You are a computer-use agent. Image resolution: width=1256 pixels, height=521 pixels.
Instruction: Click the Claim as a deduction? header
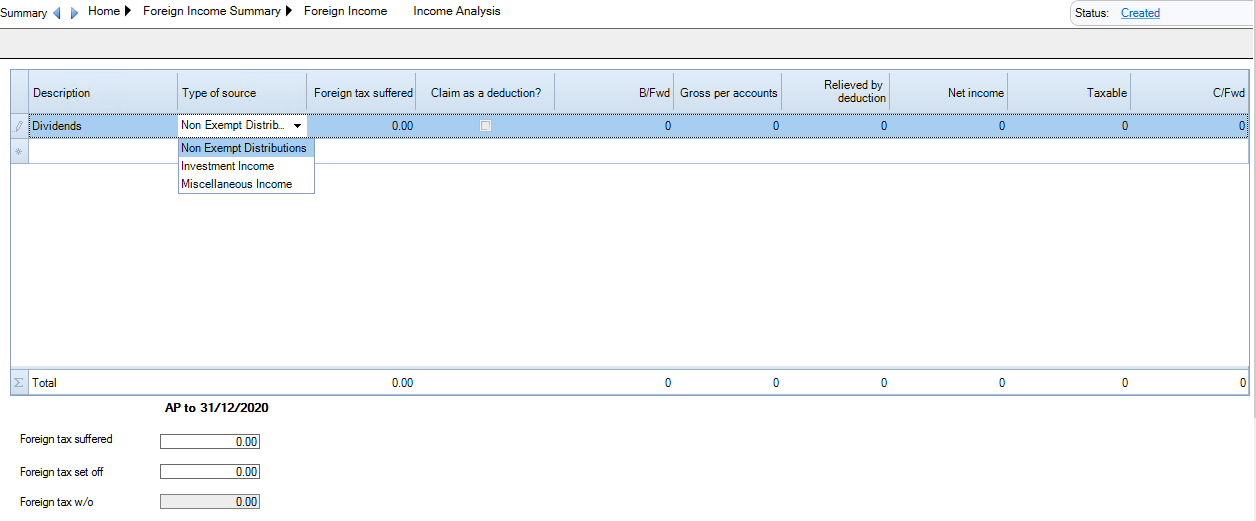point(485,93)
